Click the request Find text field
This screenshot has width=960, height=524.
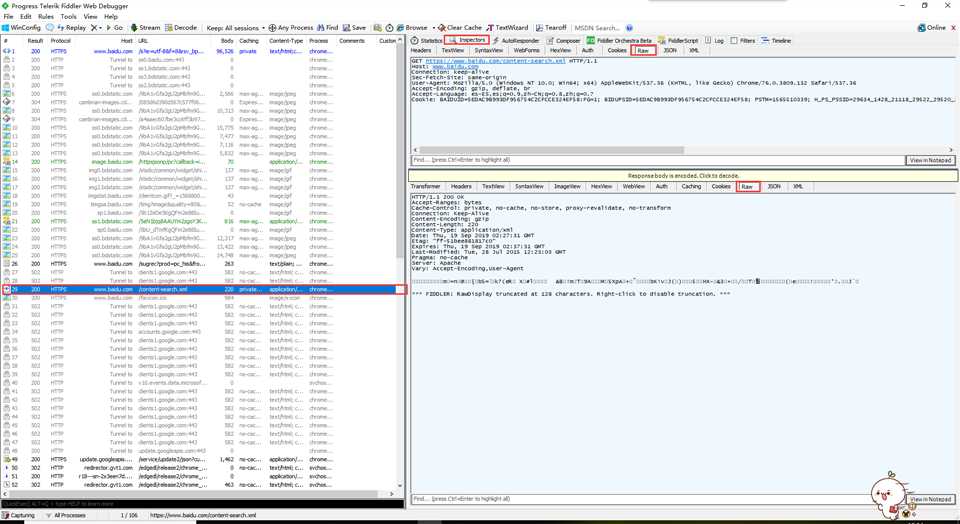click(x=658, y=160)
